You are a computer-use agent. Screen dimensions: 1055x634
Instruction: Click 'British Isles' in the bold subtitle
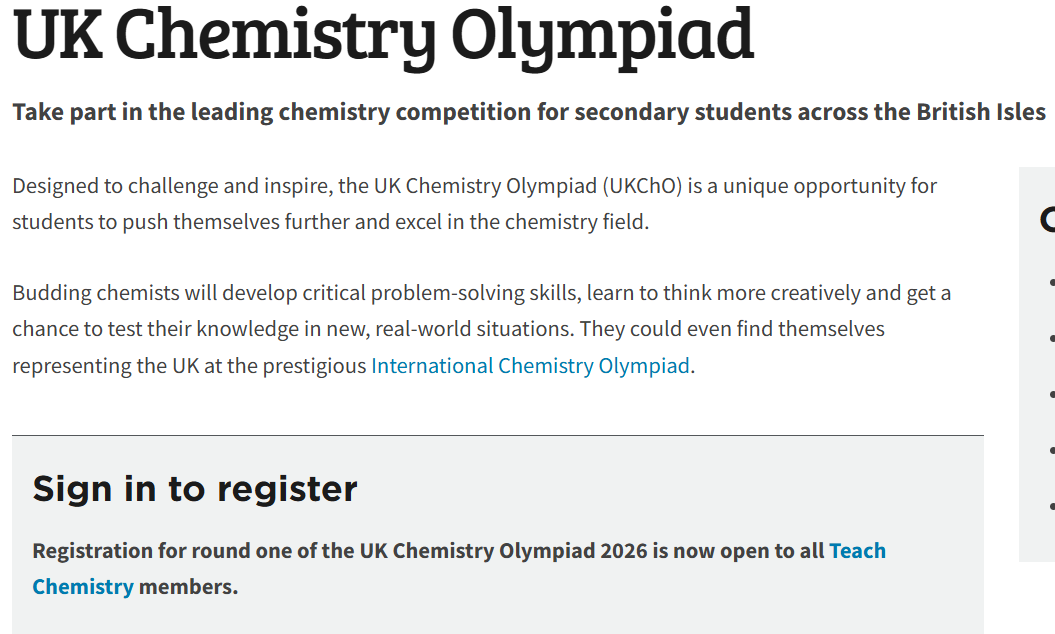pyautogui.click(x=981, y=111)
